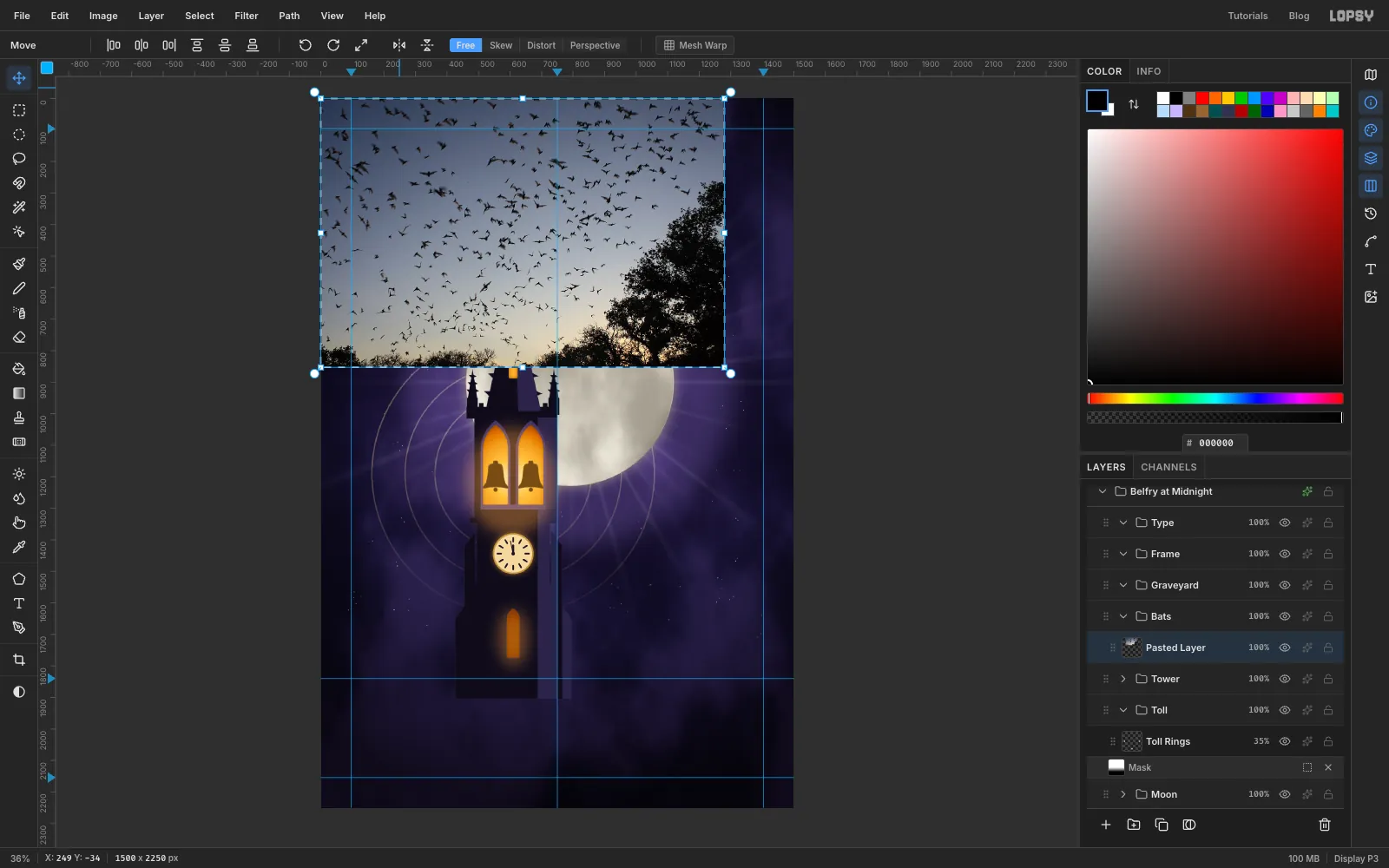Swap the foreground and background colors
1389x868 pixels.
[x=1134, y=104]
